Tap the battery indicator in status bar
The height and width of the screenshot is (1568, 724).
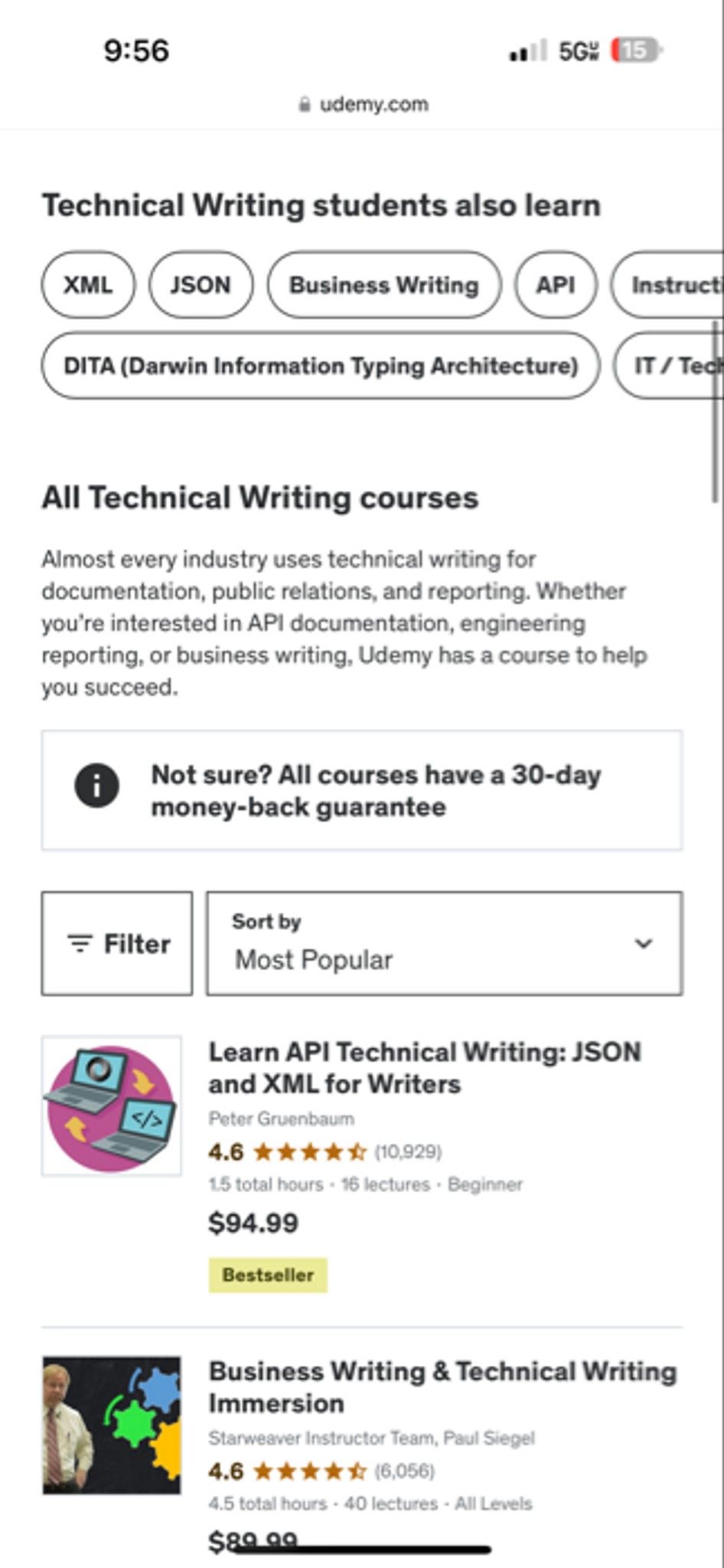636,51
